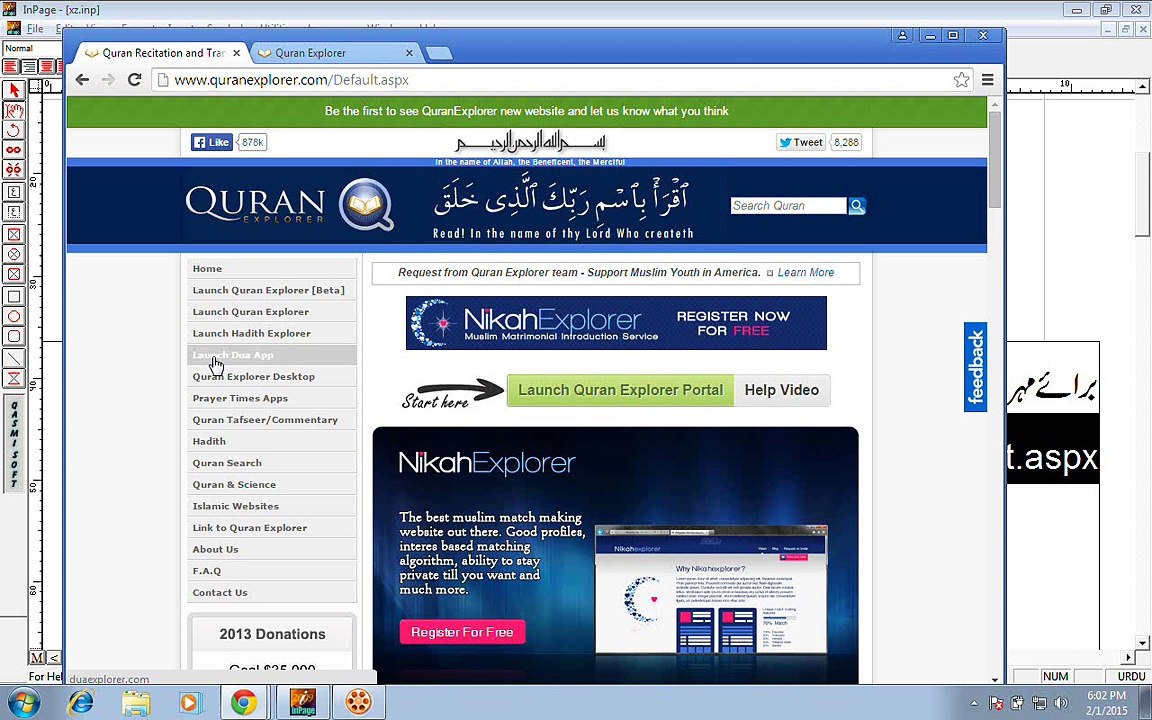The height and width of the screenshot is (720, 1152).
Task: Click the Quran search magnifier button
Action: click(857, 206)
